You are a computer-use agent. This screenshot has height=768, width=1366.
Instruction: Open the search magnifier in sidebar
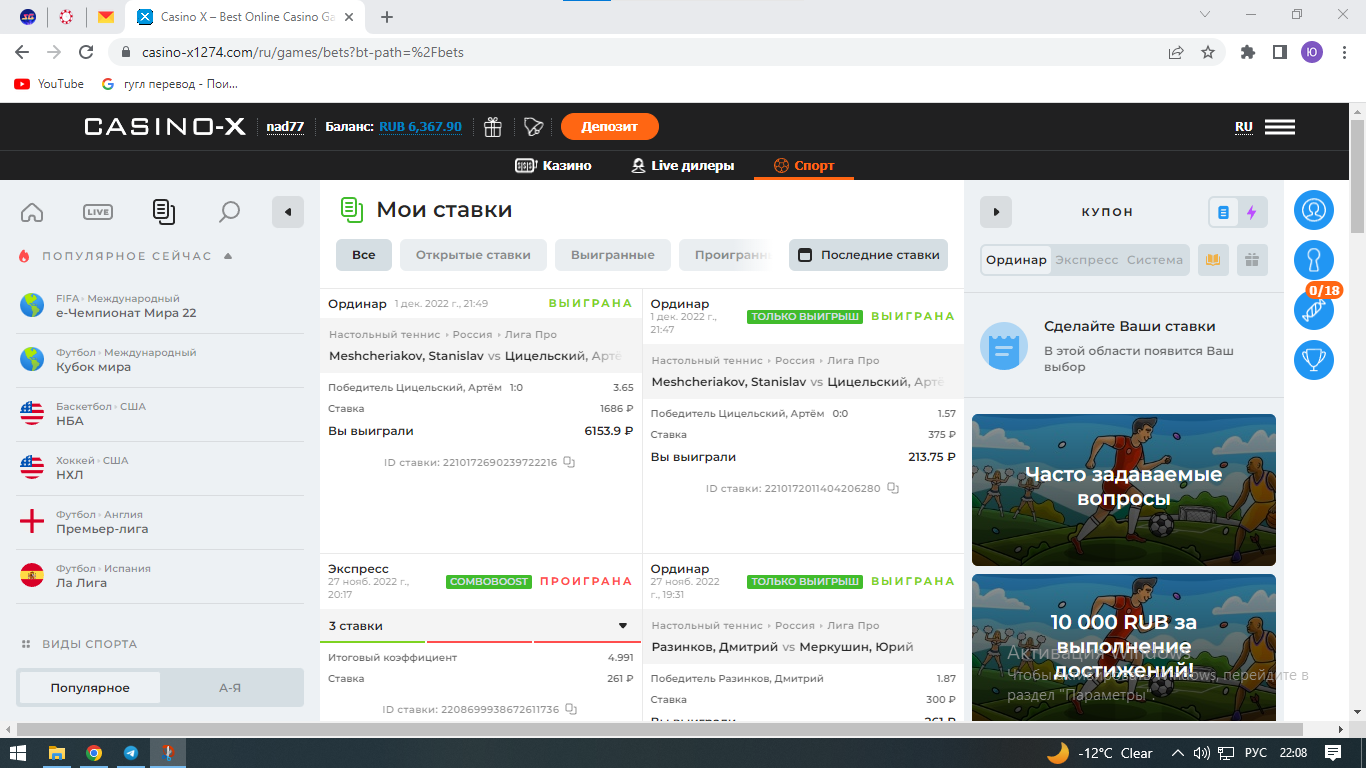[x=229, y=212]
